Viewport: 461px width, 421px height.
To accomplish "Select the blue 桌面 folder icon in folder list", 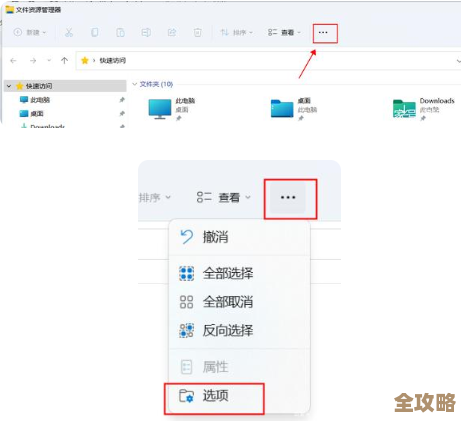I will [x=282, y=108].
